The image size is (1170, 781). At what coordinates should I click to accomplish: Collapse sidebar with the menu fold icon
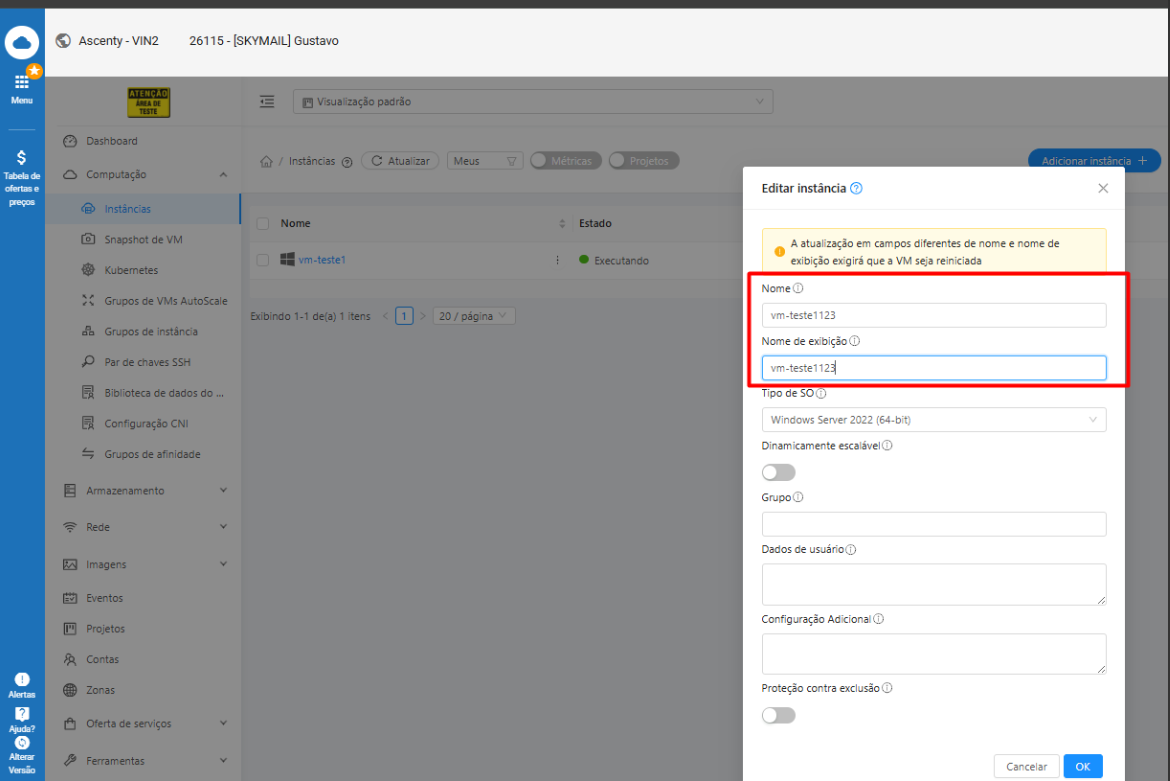(267, 101)
